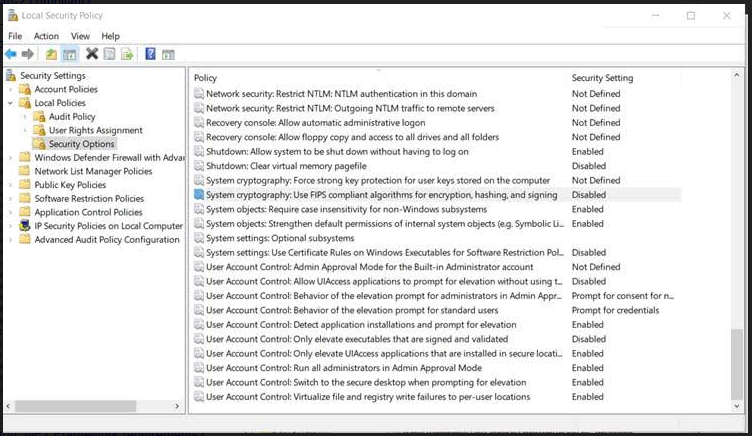
Task: Click the Export List toolbar icon
Action: (127, 54)
